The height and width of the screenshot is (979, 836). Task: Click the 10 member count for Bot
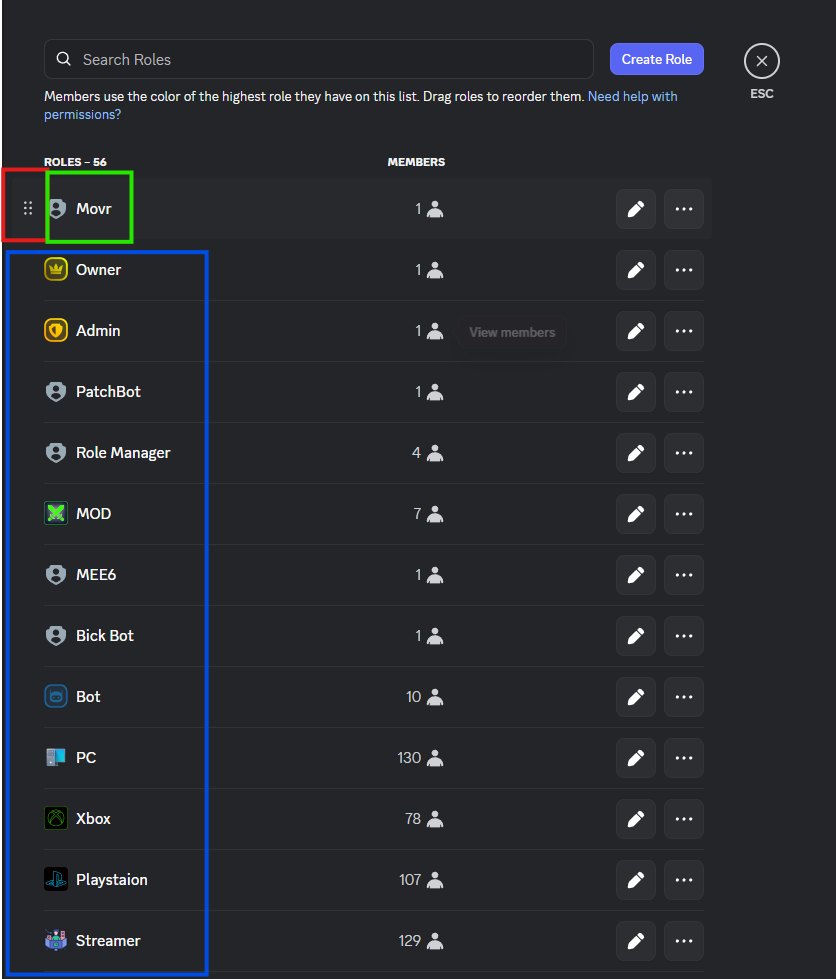425,697
